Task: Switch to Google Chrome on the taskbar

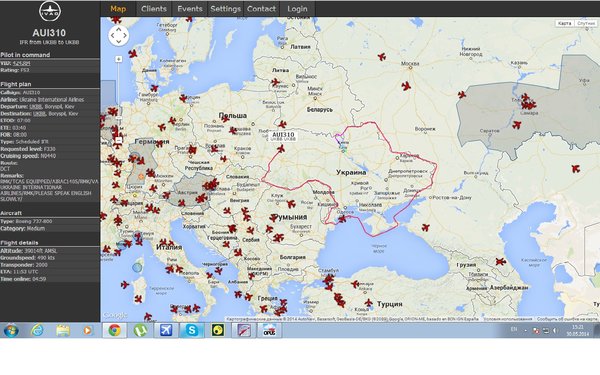Action: pyautogui.click(x=114, y=330)
